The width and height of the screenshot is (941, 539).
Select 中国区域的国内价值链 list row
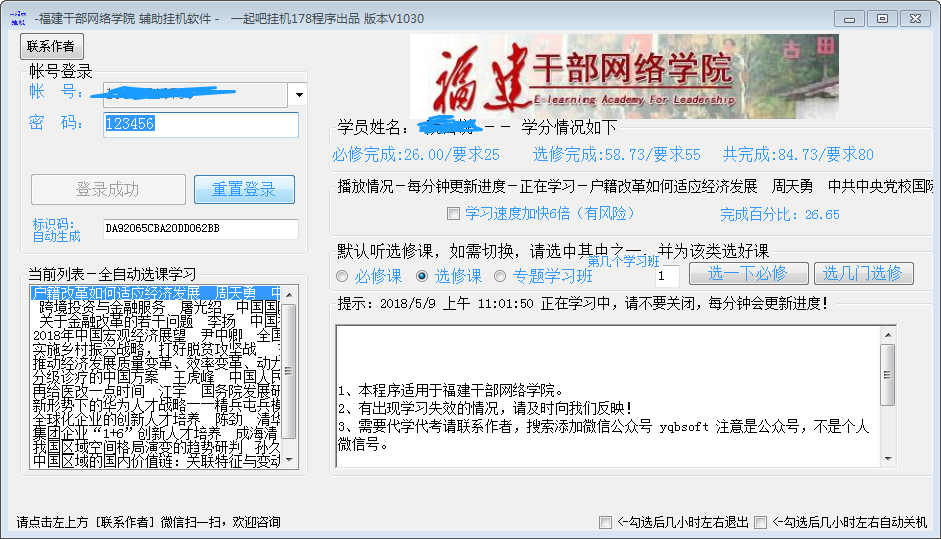pos(155,461)
